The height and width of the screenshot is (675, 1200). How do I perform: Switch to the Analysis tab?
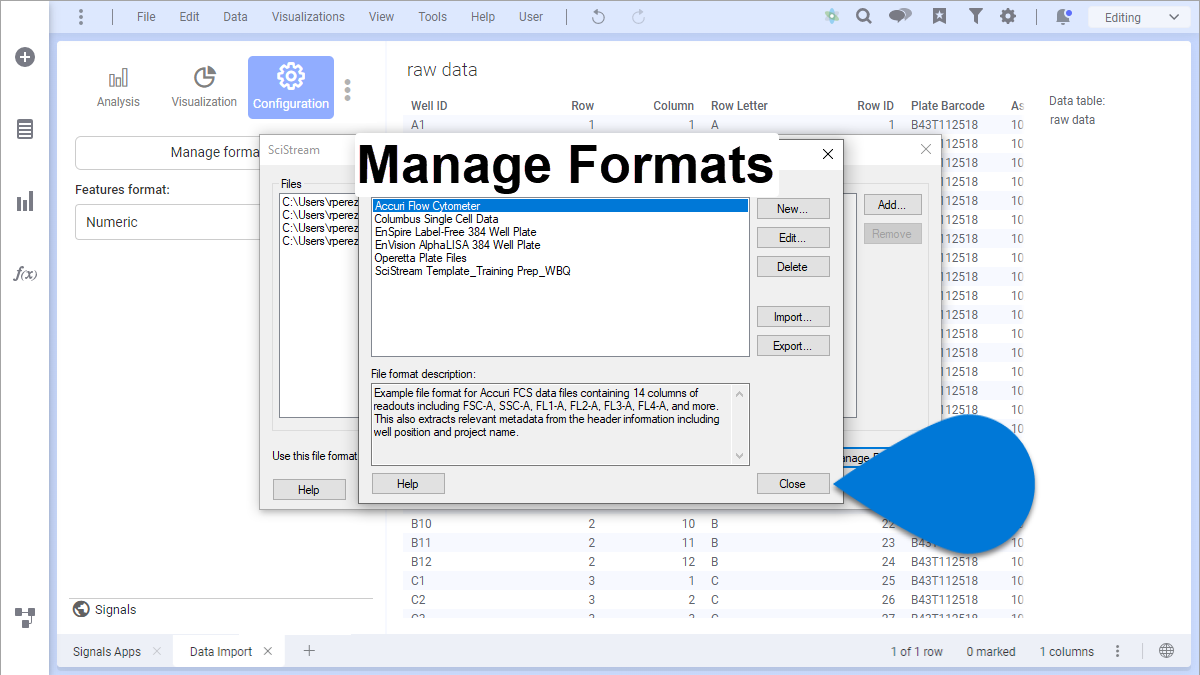[x=118, y=87]
